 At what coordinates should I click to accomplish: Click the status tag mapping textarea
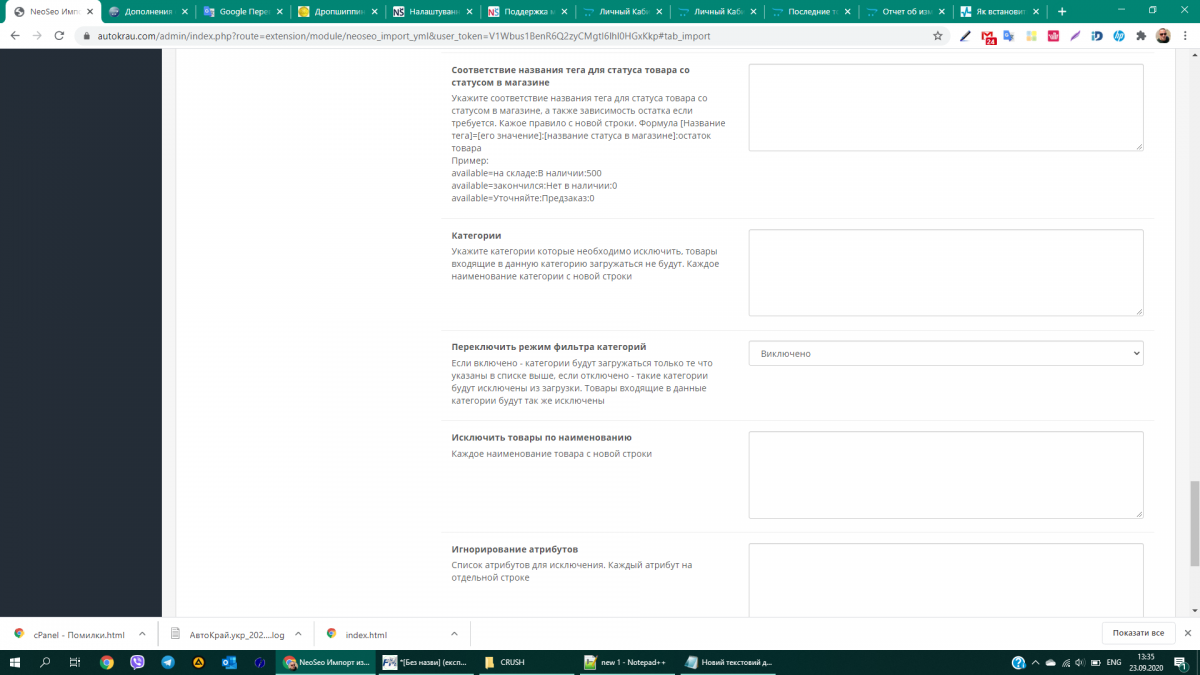click(x=946, y=108)
